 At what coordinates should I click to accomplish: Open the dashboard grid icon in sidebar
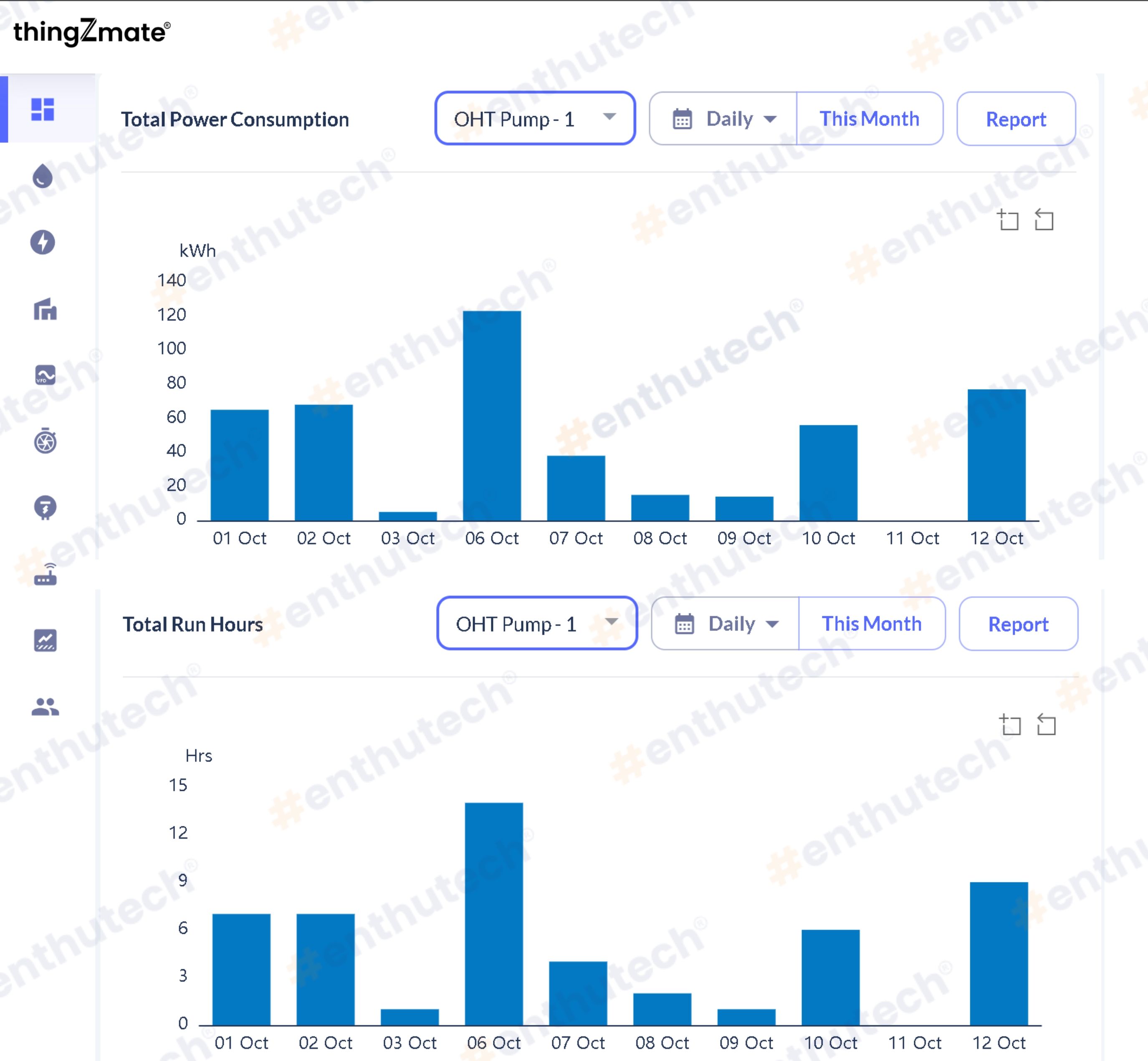[43, 109]
